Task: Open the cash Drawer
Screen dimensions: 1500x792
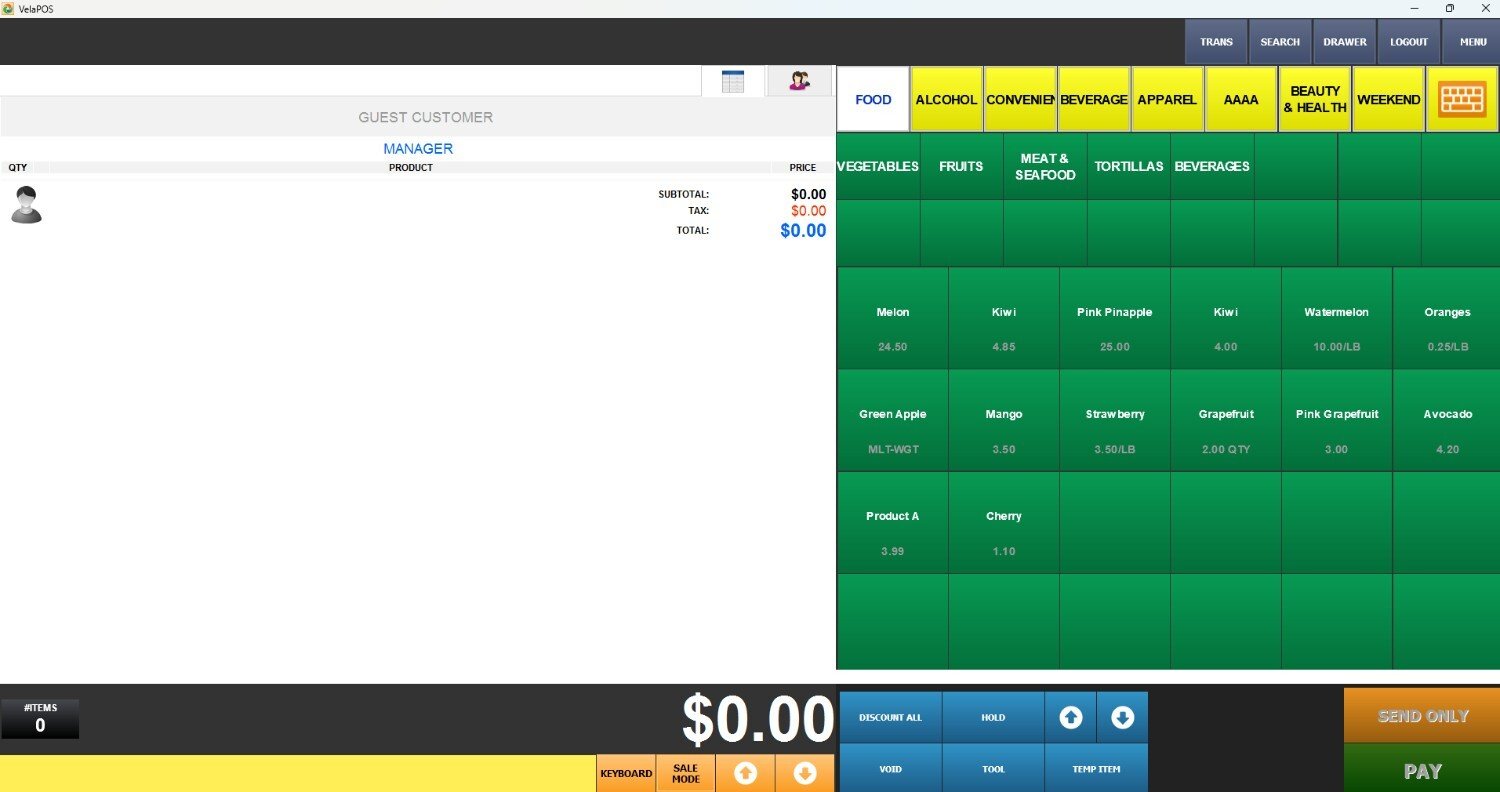Action: click(1344, 42)
